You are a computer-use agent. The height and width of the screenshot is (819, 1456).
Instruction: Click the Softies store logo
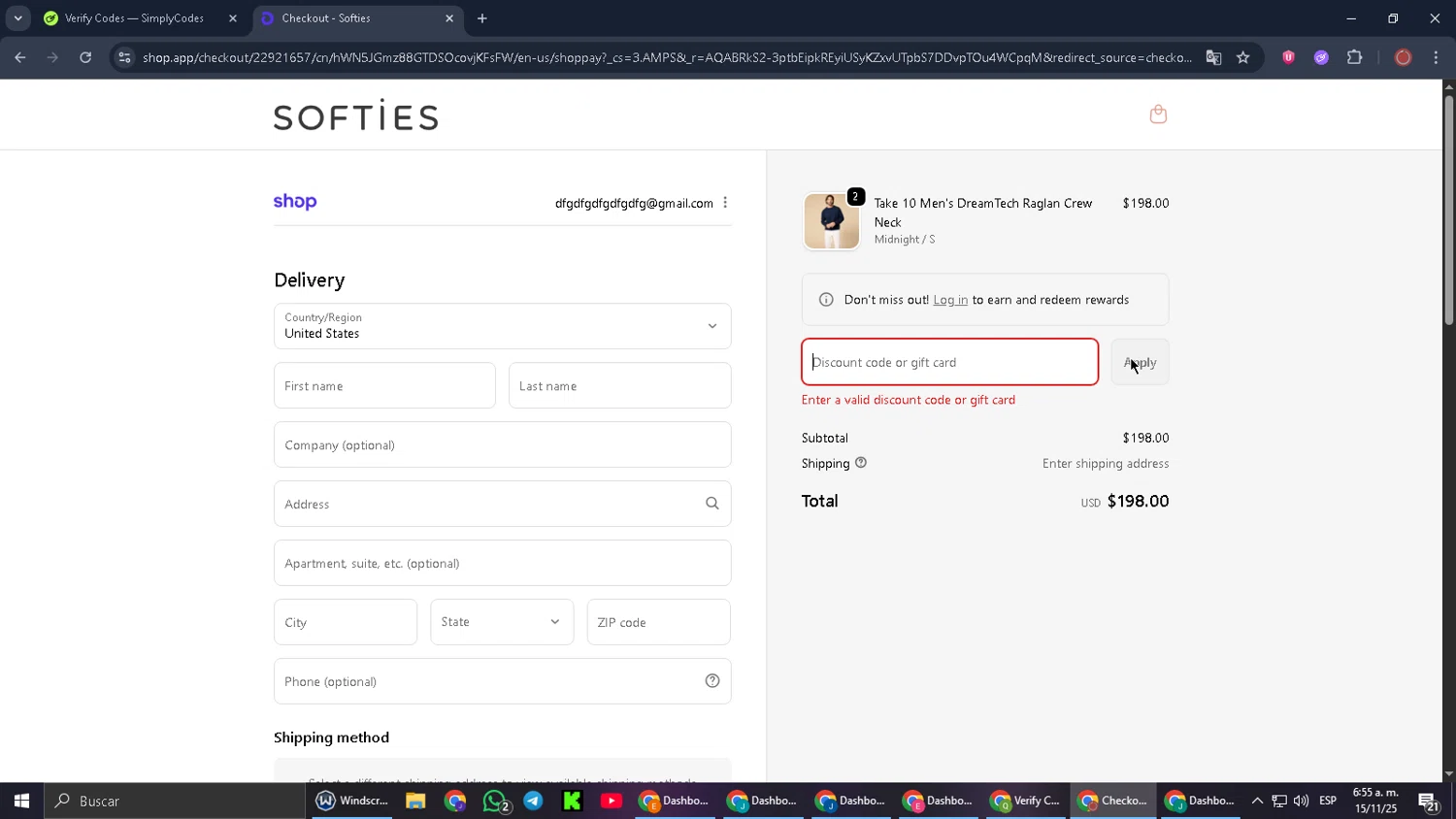tap(356, 115)
